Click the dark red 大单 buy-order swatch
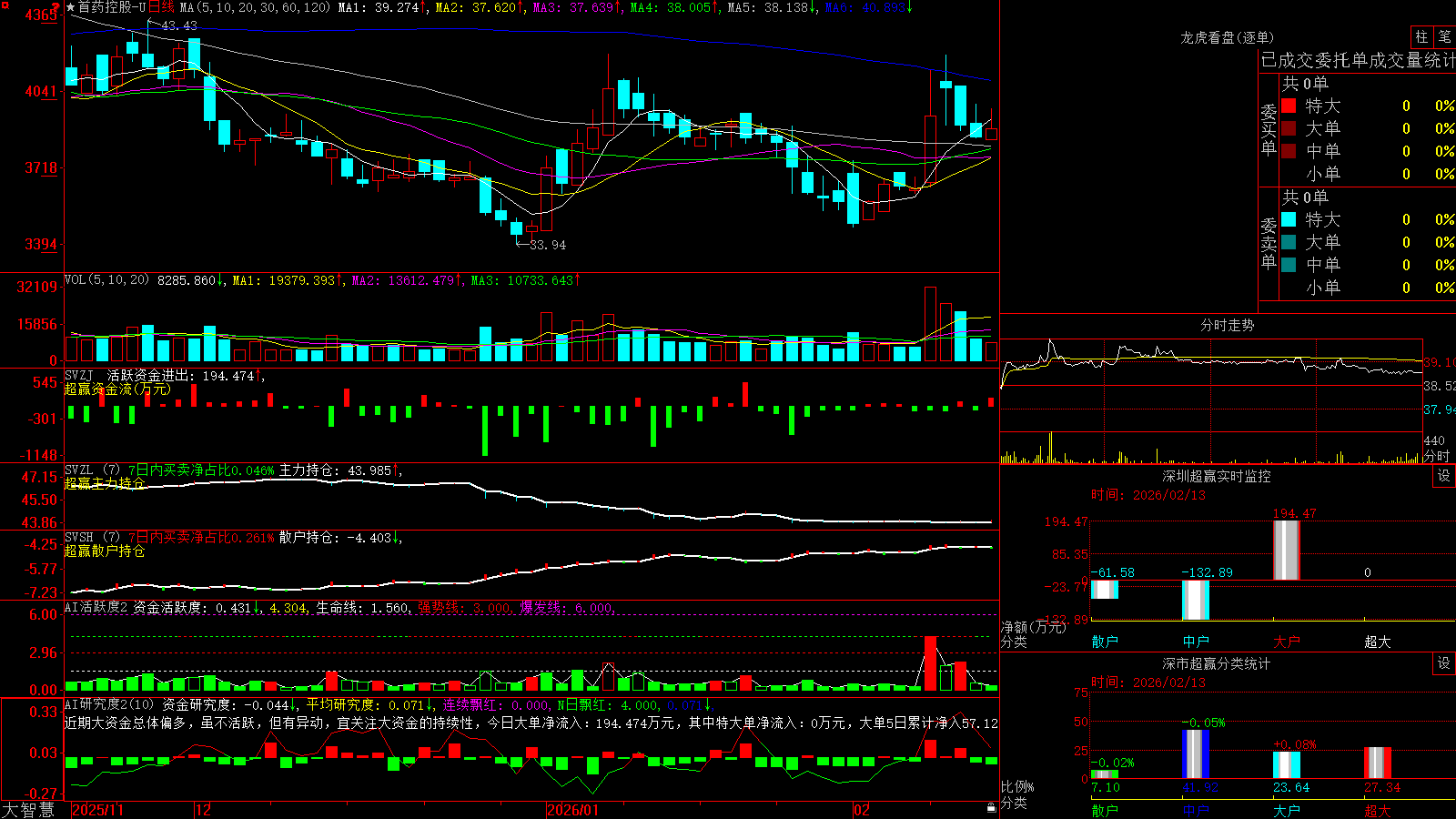The height and width of the screenshot is (819, 1456). coord(1289,128)
